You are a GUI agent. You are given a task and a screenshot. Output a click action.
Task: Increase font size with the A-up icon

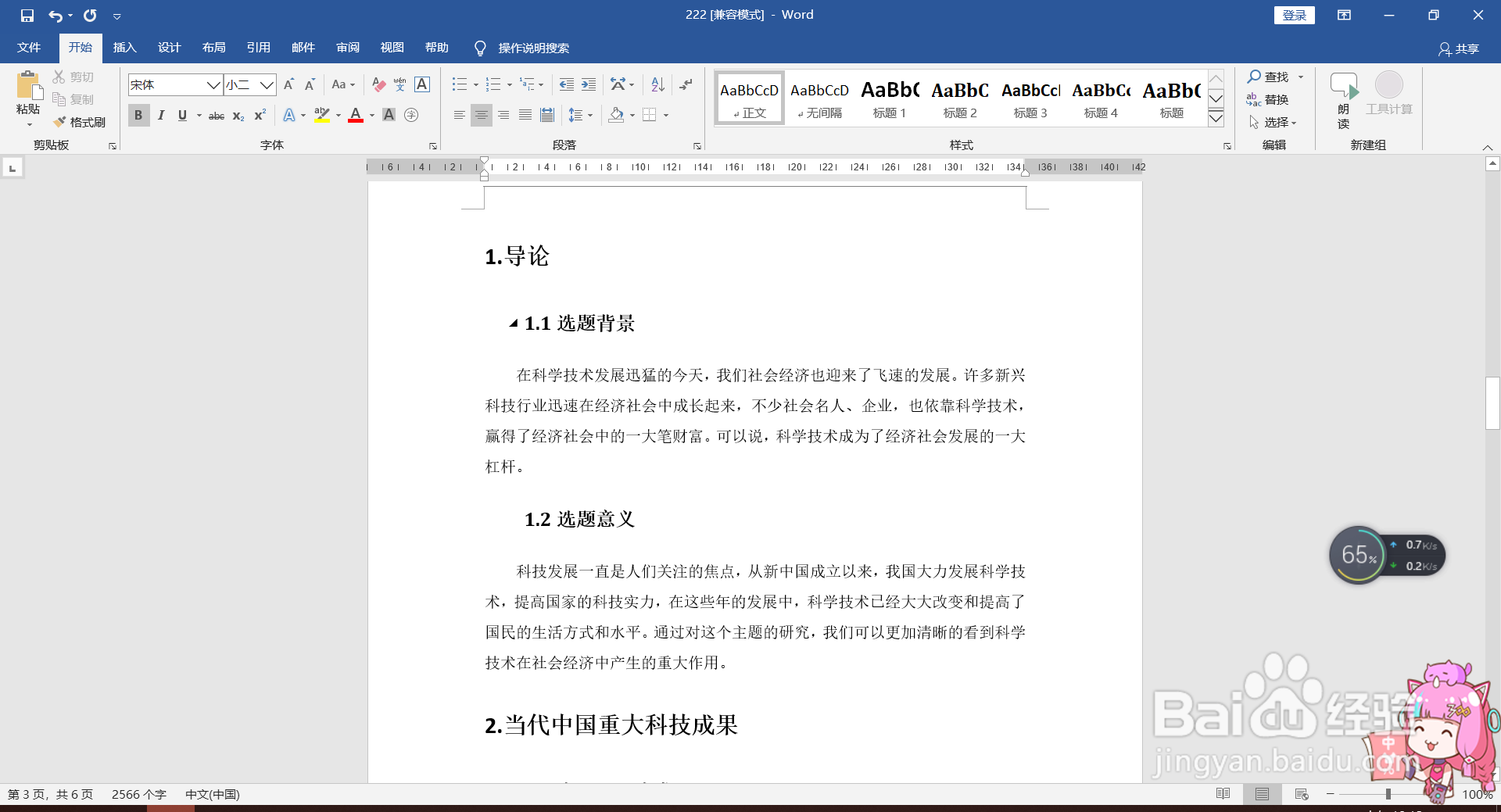coord(288,84)
